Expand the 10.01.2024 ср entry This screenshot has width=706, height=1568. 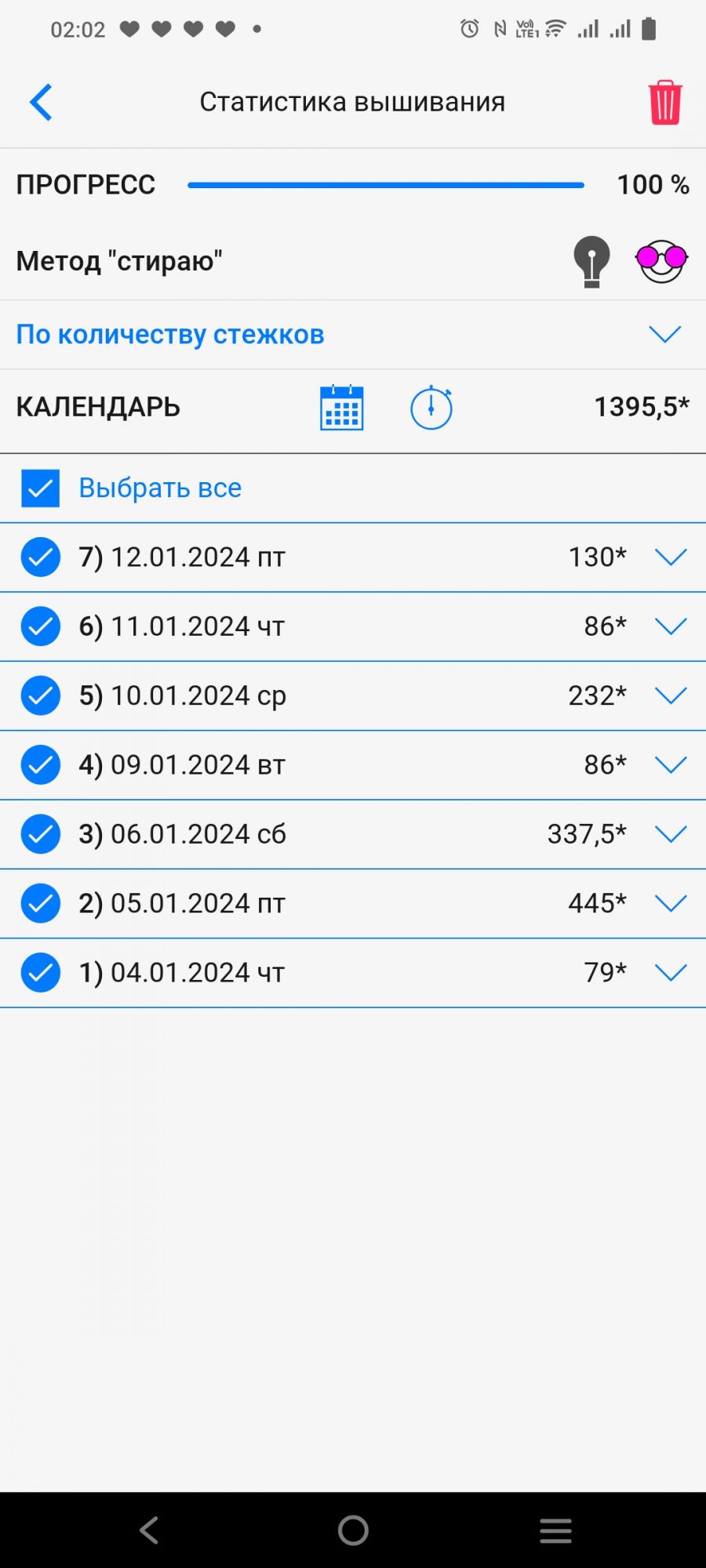tap(671, 695)
